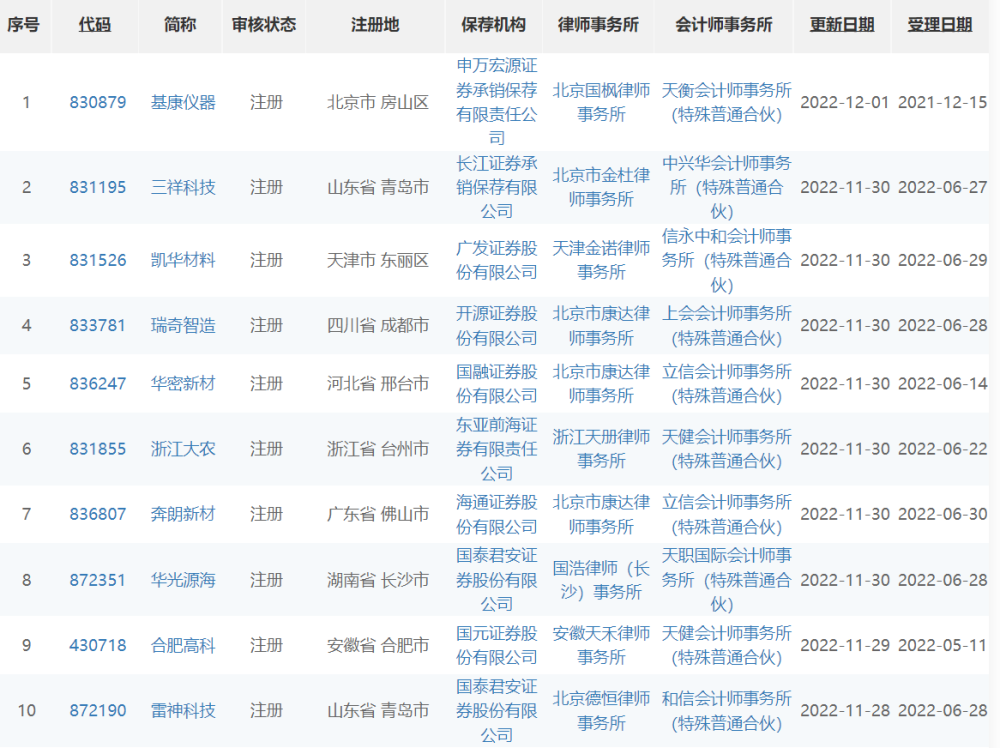Screen dimensions: 1000x748
Task: Open stock code 430718 link
Action: tap(98, 645)
